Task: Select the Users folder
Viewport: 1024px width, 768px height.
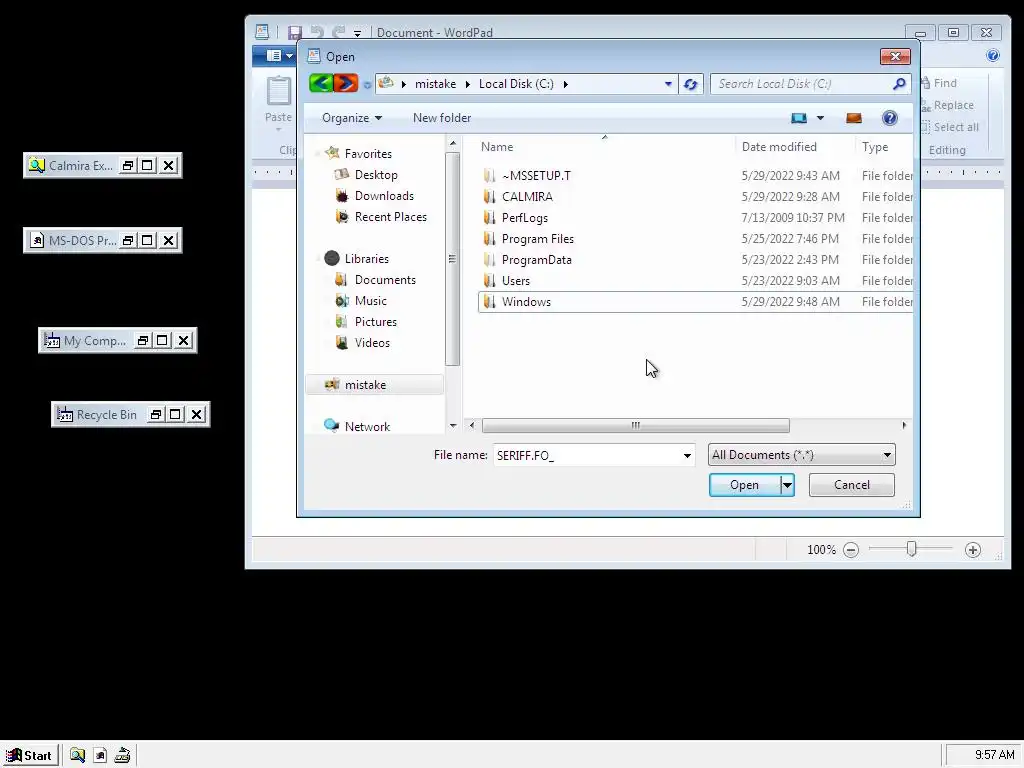Action: pos(516,280)
